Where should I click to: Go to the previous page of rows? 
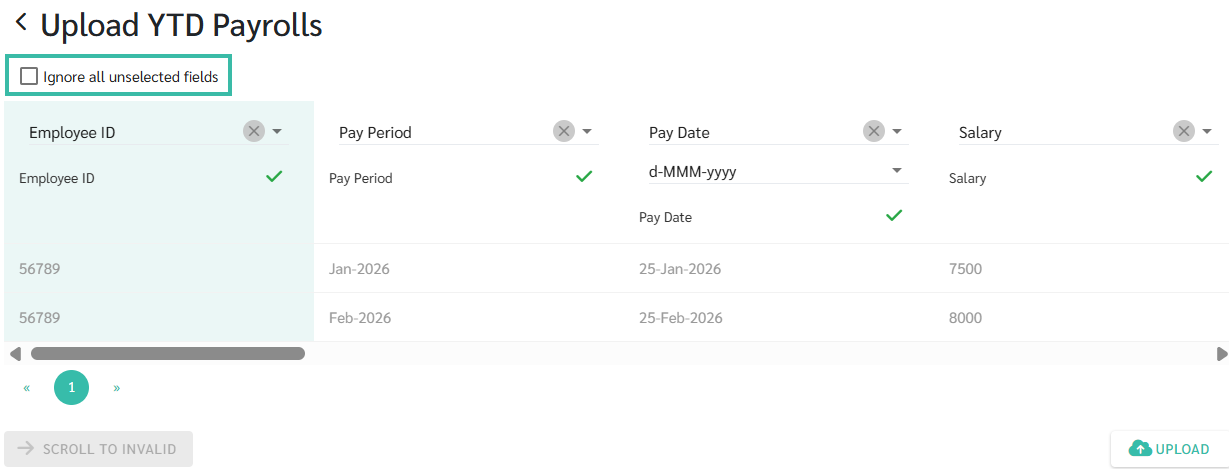point(27,387)
